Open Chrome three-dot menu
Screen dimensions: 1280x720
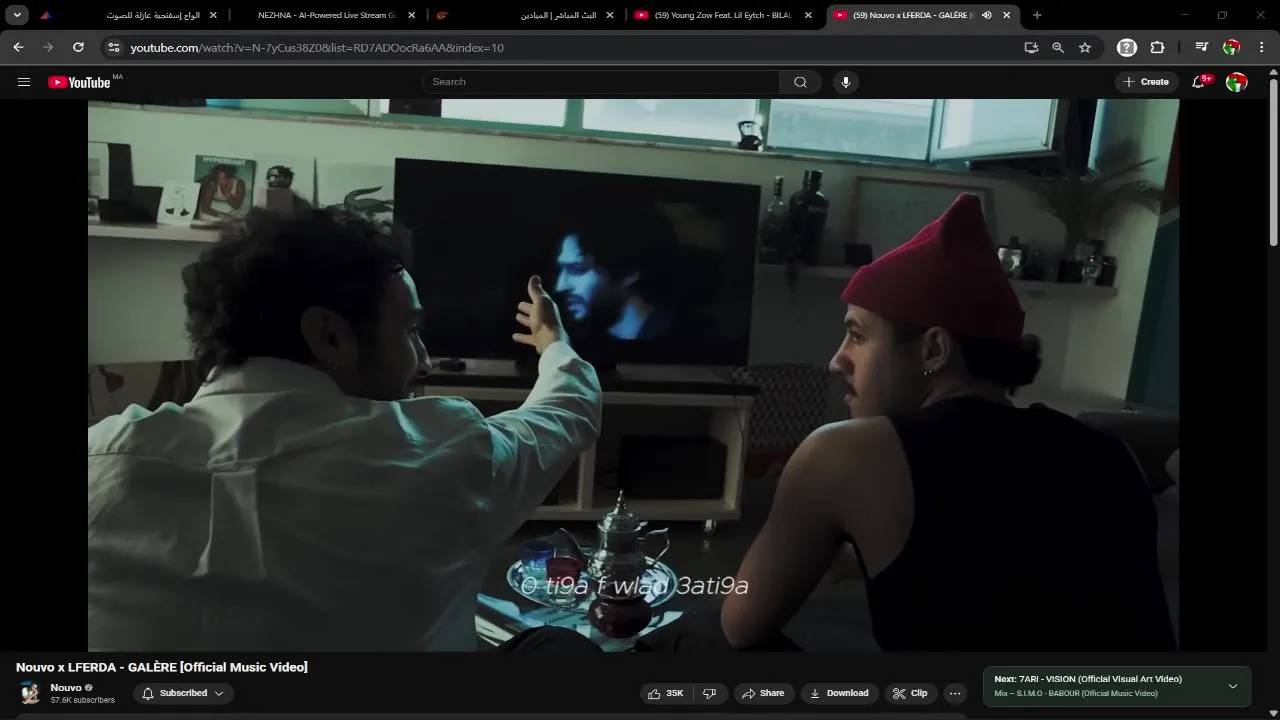(x=1261, y=47)
